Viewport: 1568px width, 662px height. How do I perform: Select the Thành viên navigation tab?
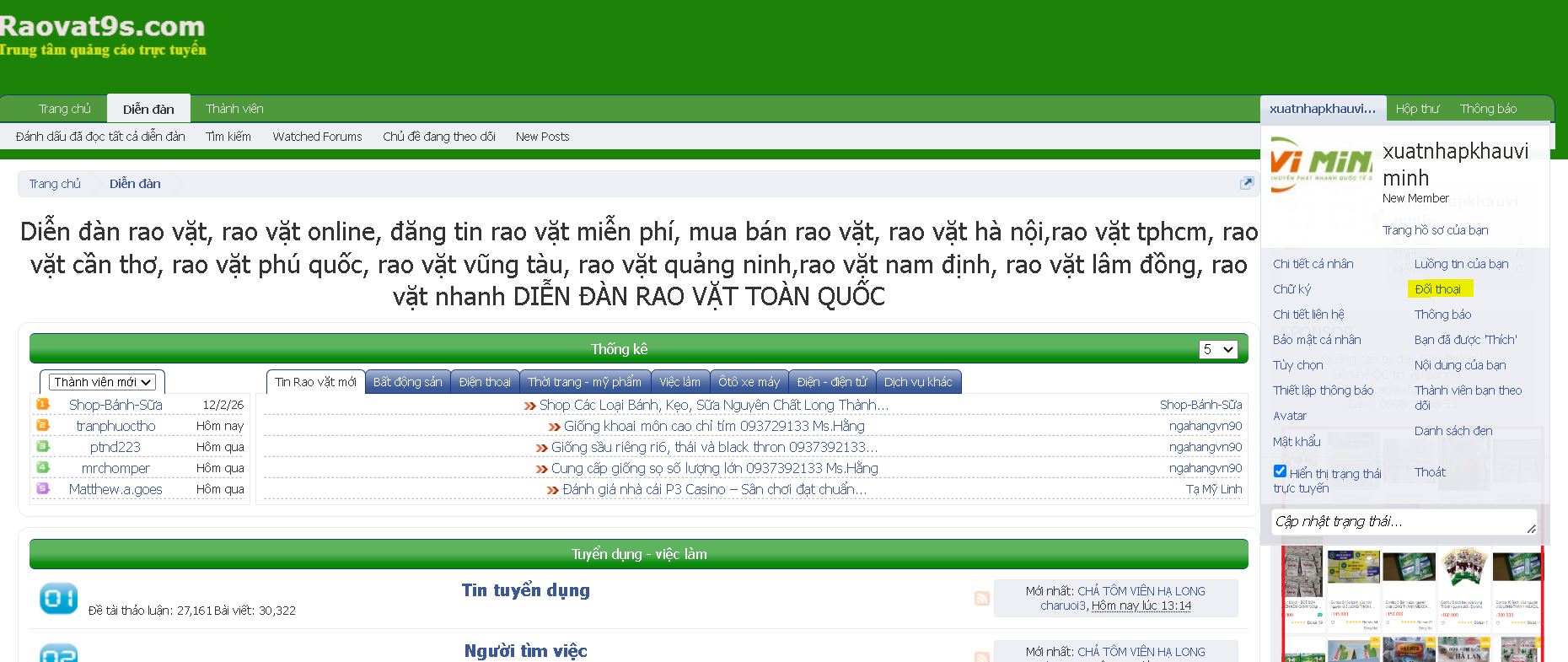234,109
